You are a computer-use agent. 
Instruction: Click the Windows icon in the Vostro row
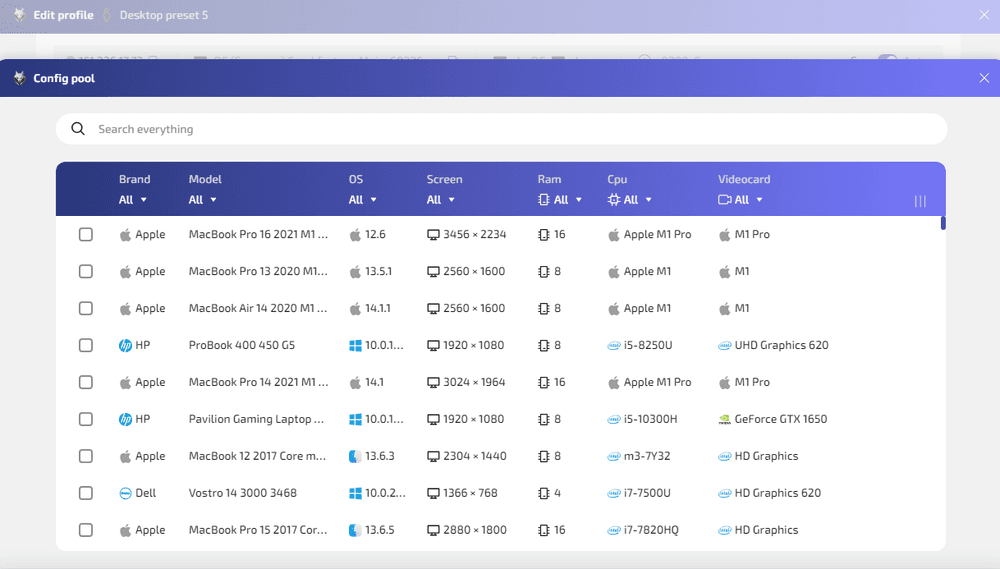point(355,494)
